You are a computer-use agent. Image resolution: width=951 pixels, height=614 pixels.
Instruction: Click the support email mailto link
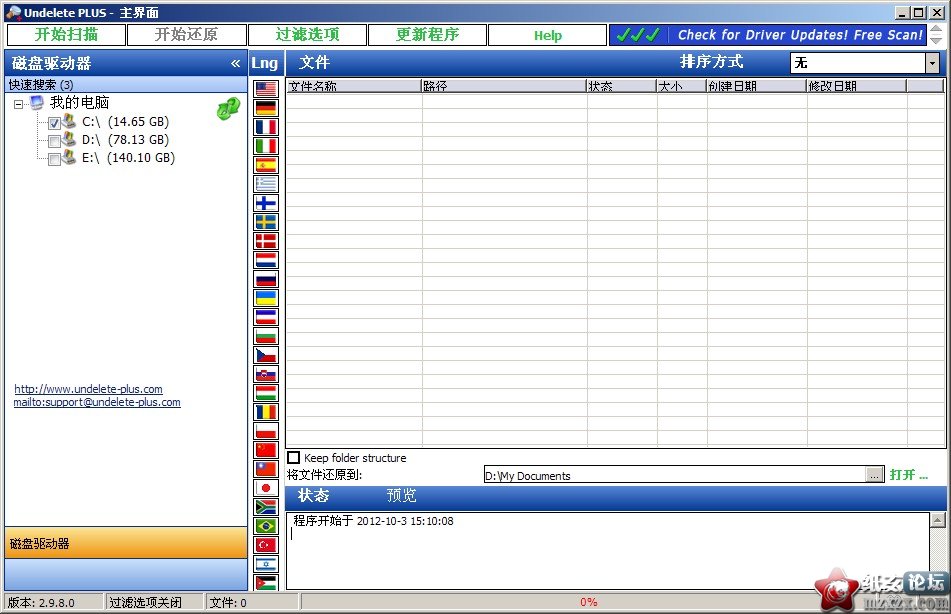click(x=97, y=402)
